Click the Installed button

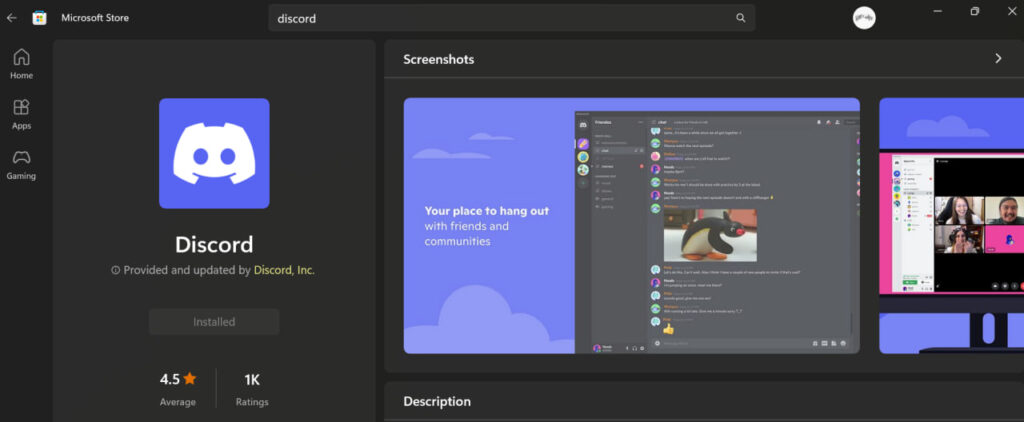[214, 322]
